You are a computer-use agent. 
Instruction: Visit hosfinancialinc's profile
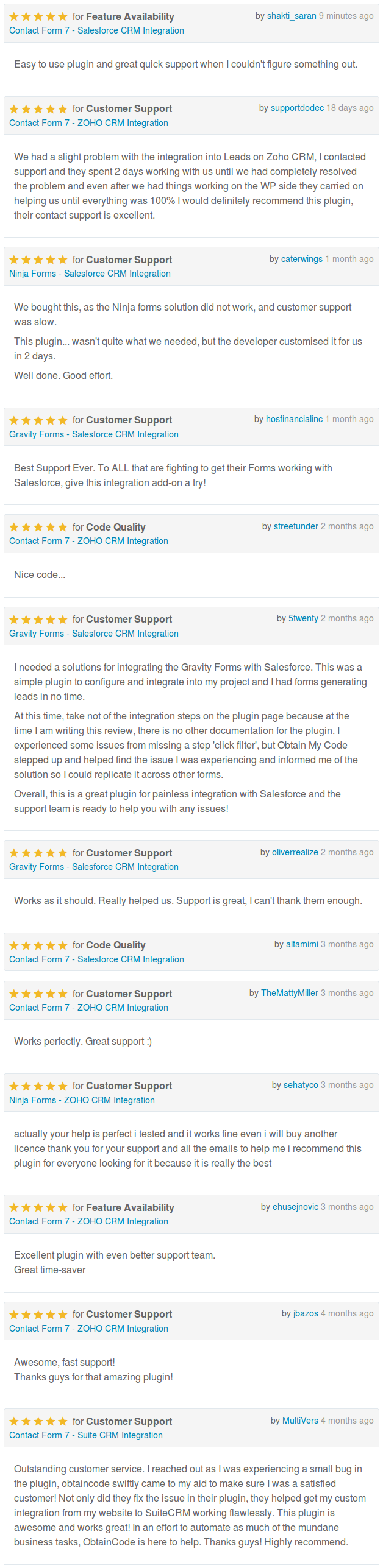[x=294, y=420]
